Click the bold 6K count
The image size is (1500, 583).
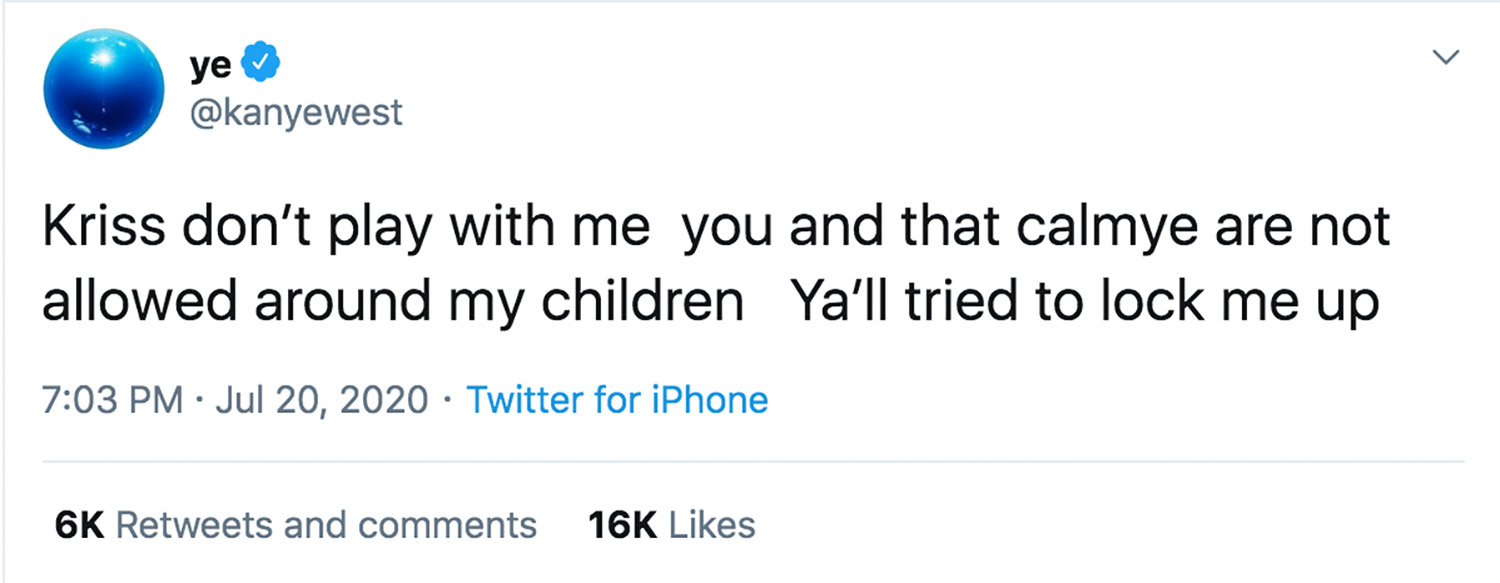(79, 525)
